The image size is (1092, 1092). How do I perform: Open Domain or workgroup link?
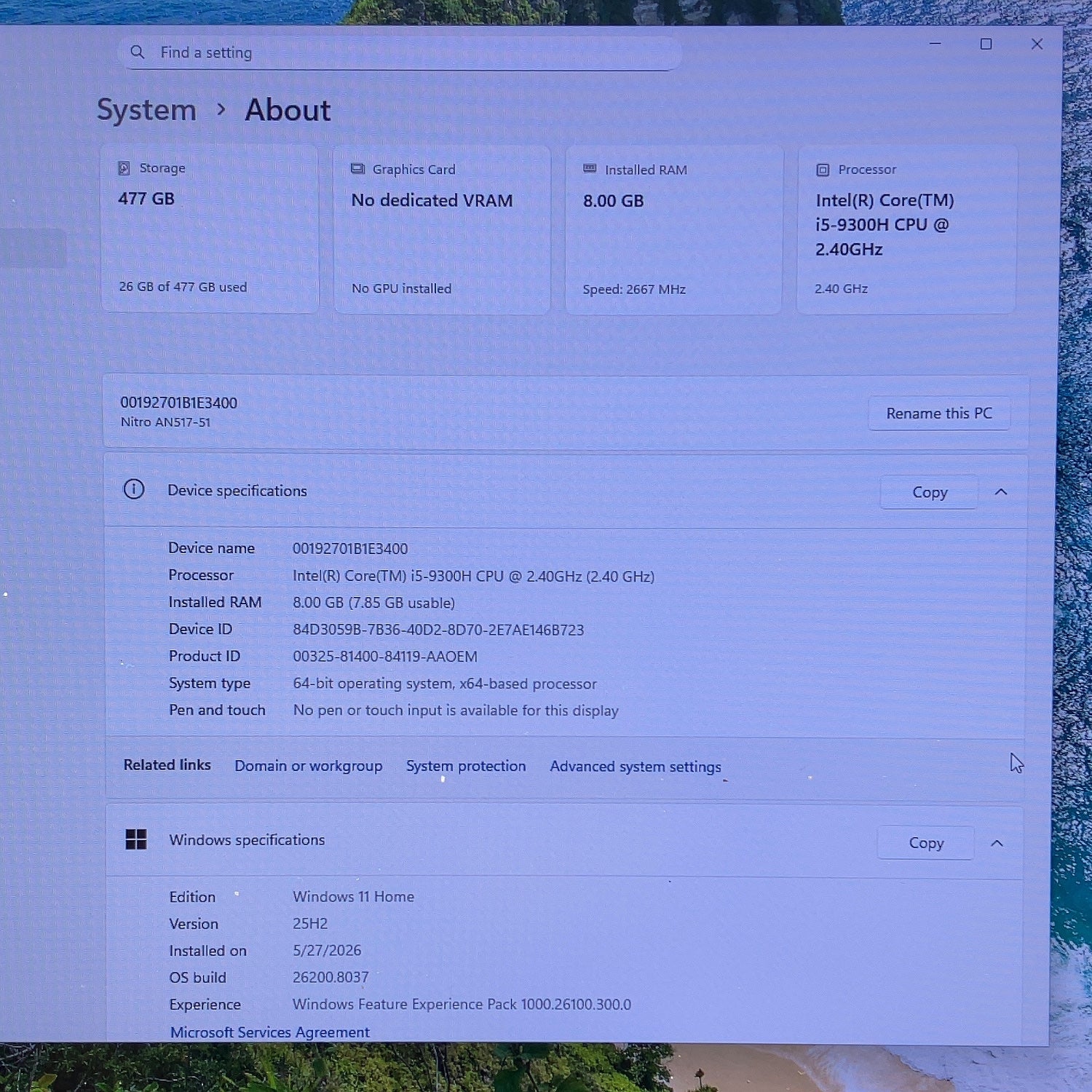[308, 766]
